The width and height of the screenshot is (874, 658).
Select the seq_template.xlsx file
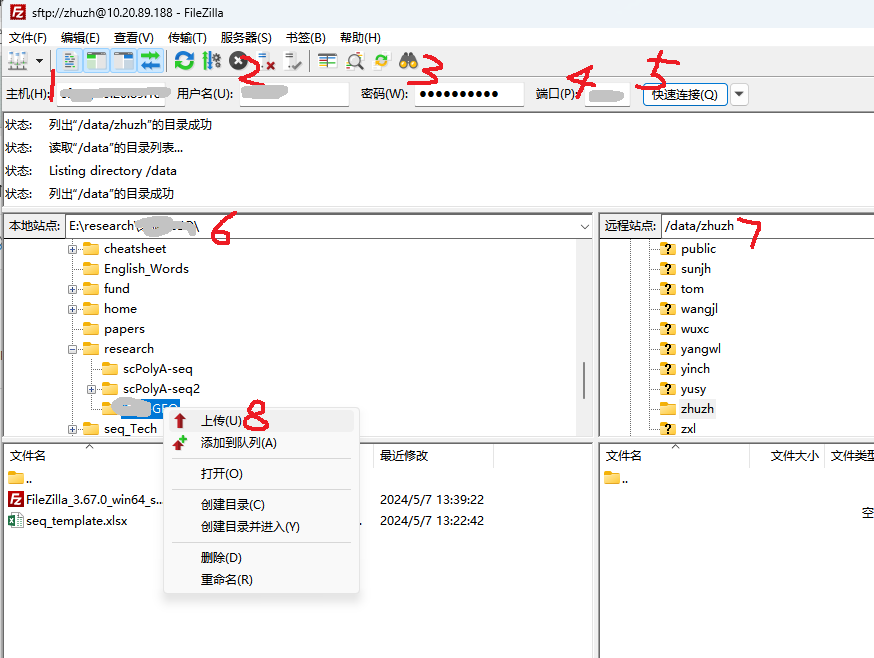[x=68, y=521]
